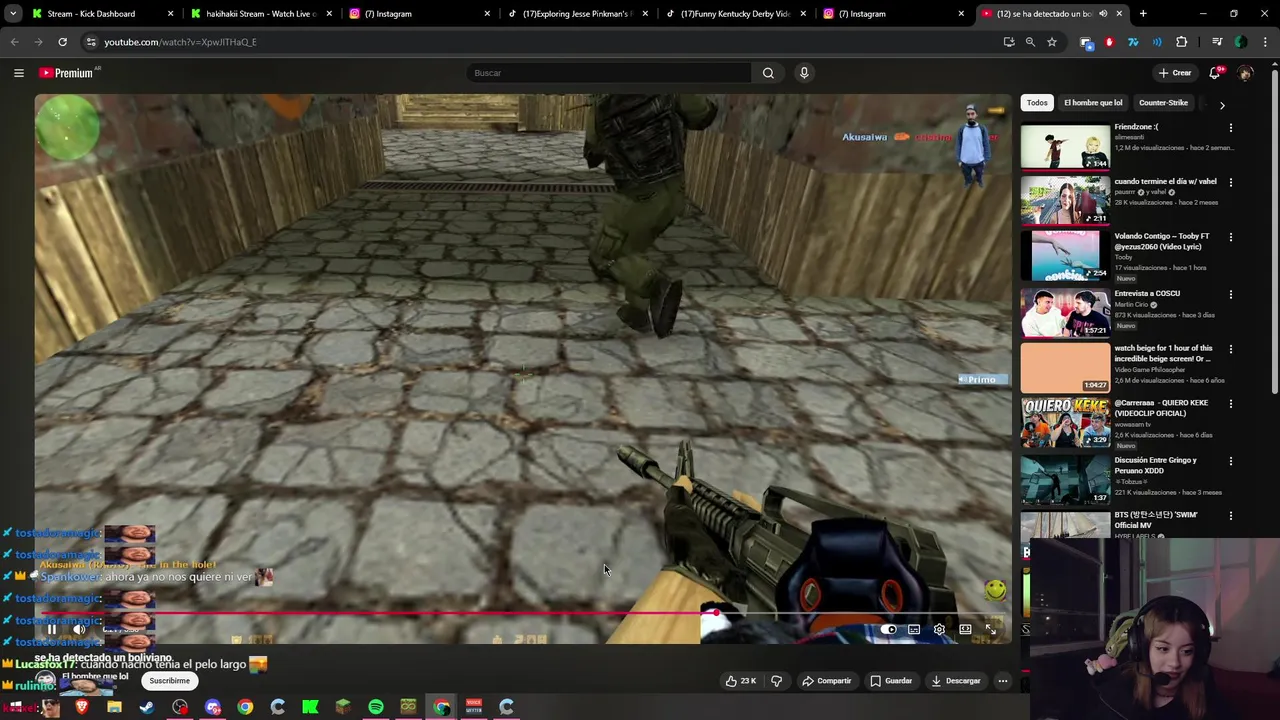Click Guardar to save video

(891, 681)
